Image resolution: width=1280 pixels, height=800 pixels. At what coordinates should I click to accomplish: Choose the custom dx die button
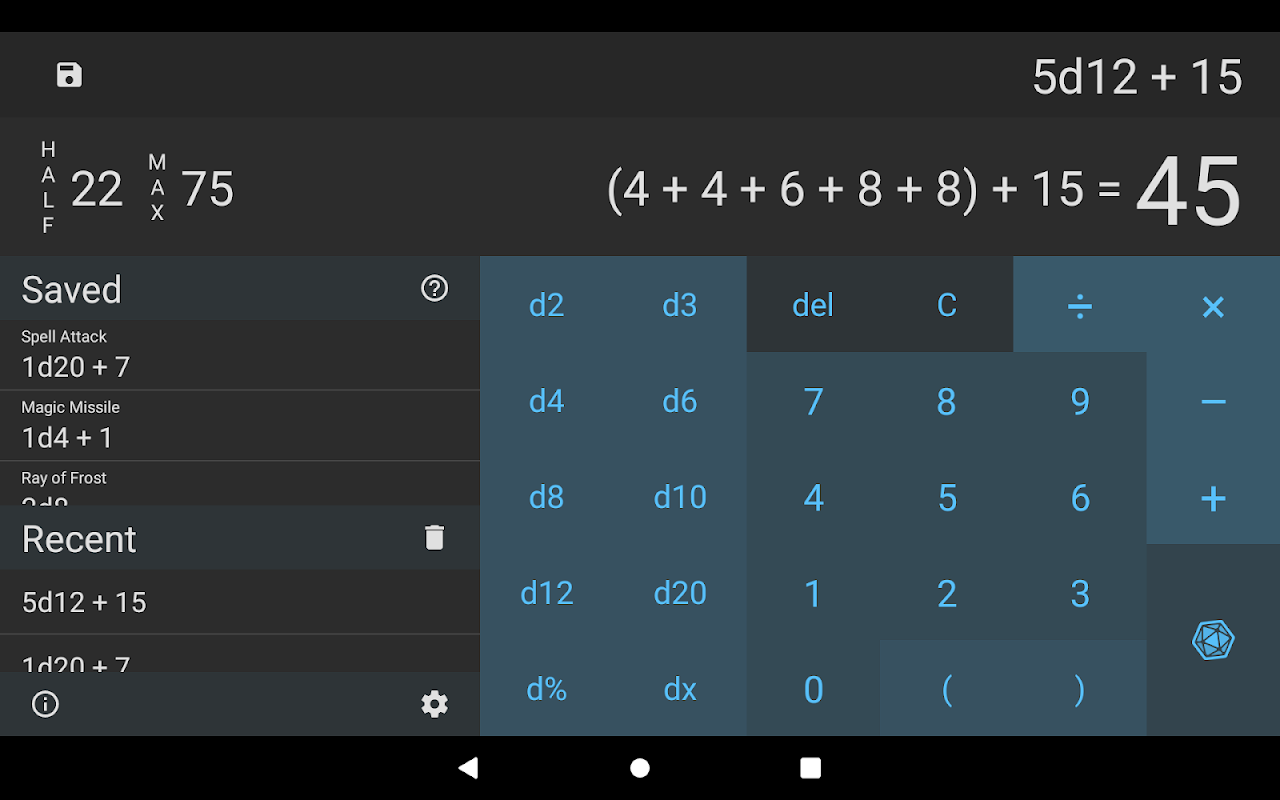point(680,689)
